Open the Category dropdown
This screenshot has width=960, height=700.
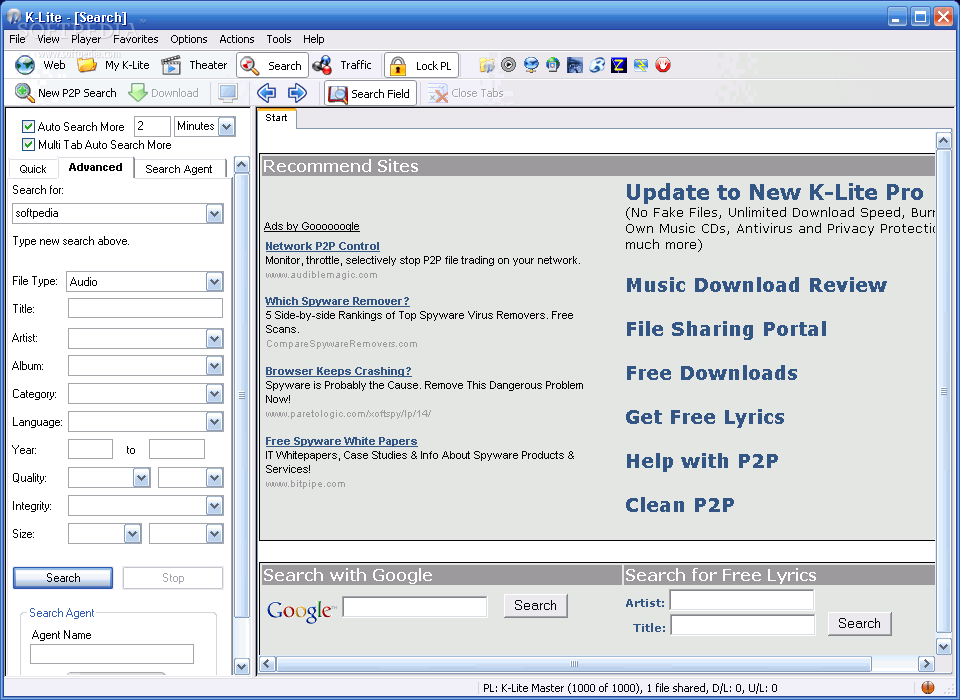[x=214, y=394]
